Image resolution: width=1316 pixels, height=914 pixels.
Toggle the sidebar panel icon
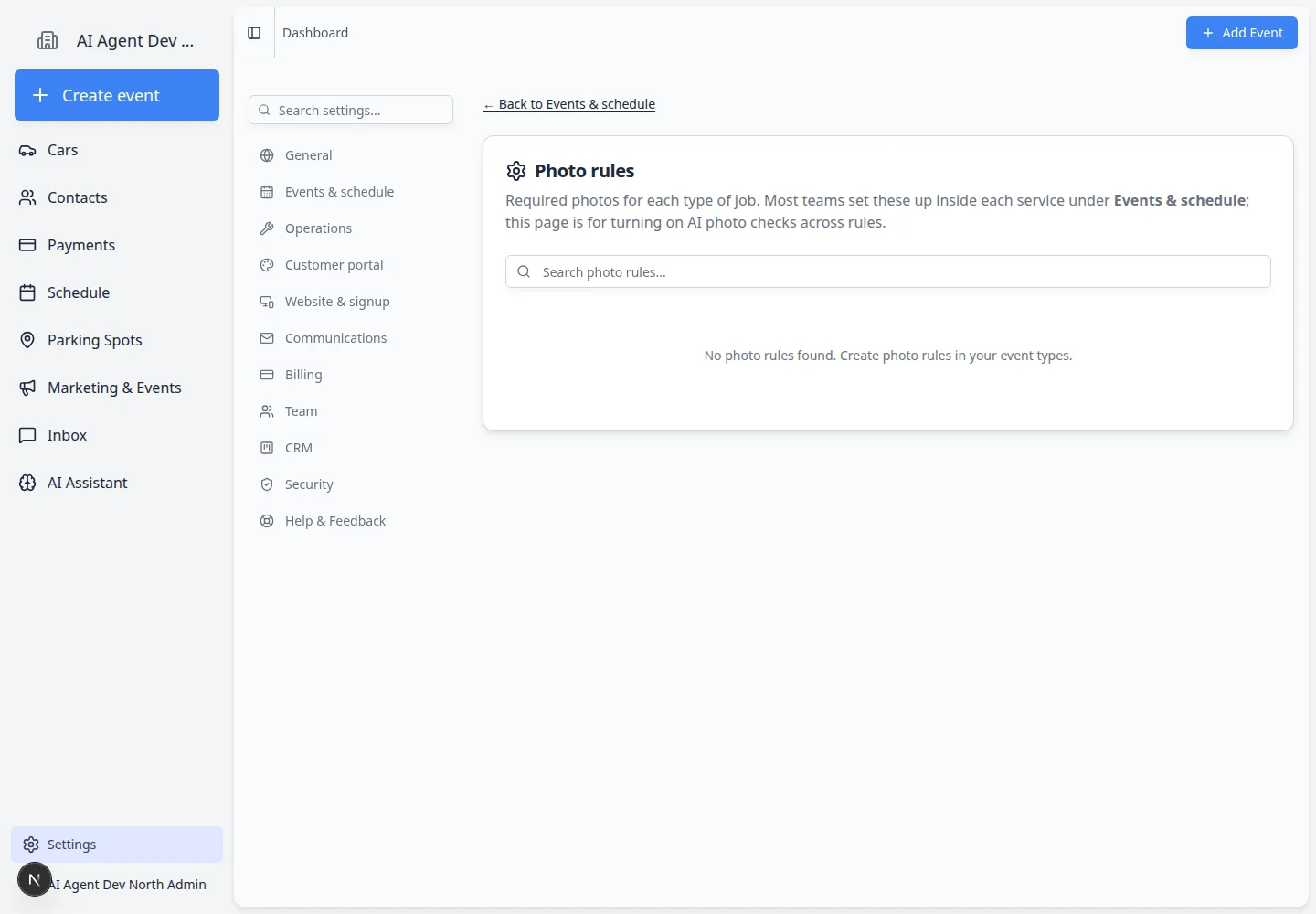pyautogui.click(x=254, y=33)
